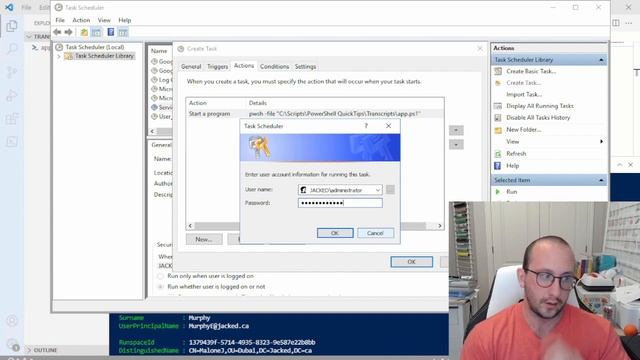
Task: Click in the Password field
Action: click(340, 203)
